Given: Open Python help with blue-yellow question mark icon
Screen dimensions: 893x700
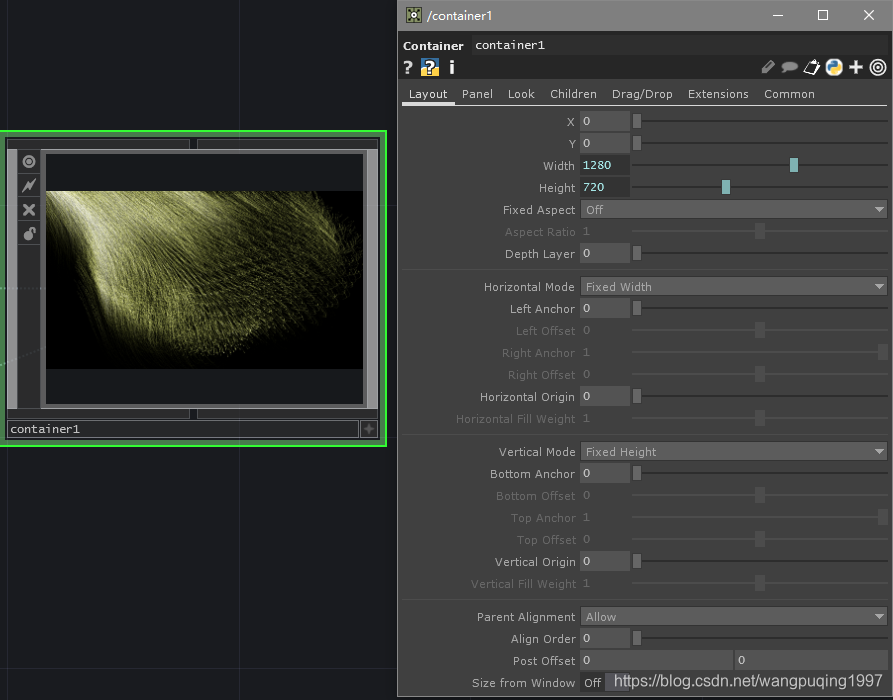Looking at the screenshot, I should (430, 68).
